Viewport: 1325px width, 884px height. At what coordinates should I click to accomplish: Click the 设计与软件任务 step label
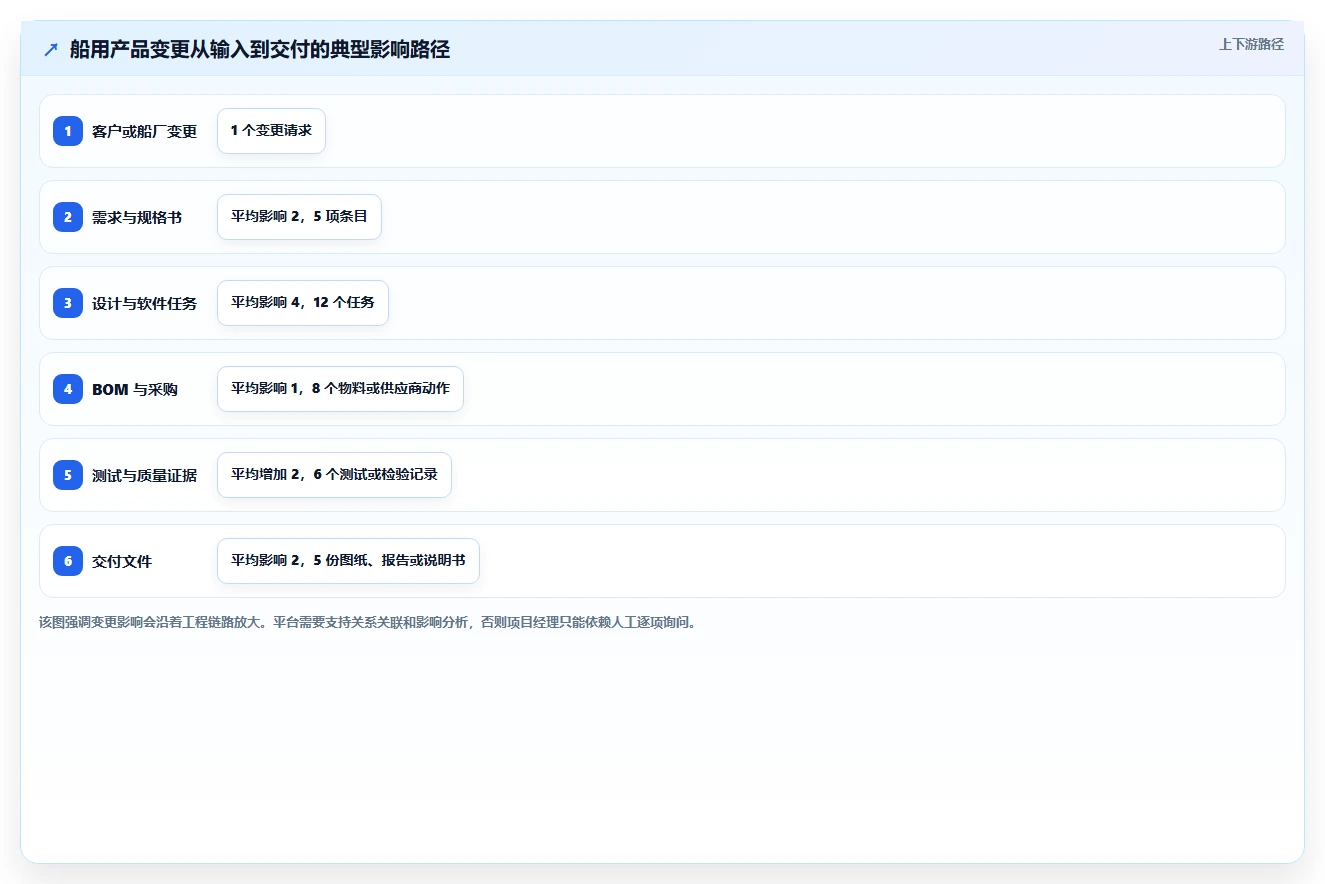pyautogui.click(x=144, y=304)
